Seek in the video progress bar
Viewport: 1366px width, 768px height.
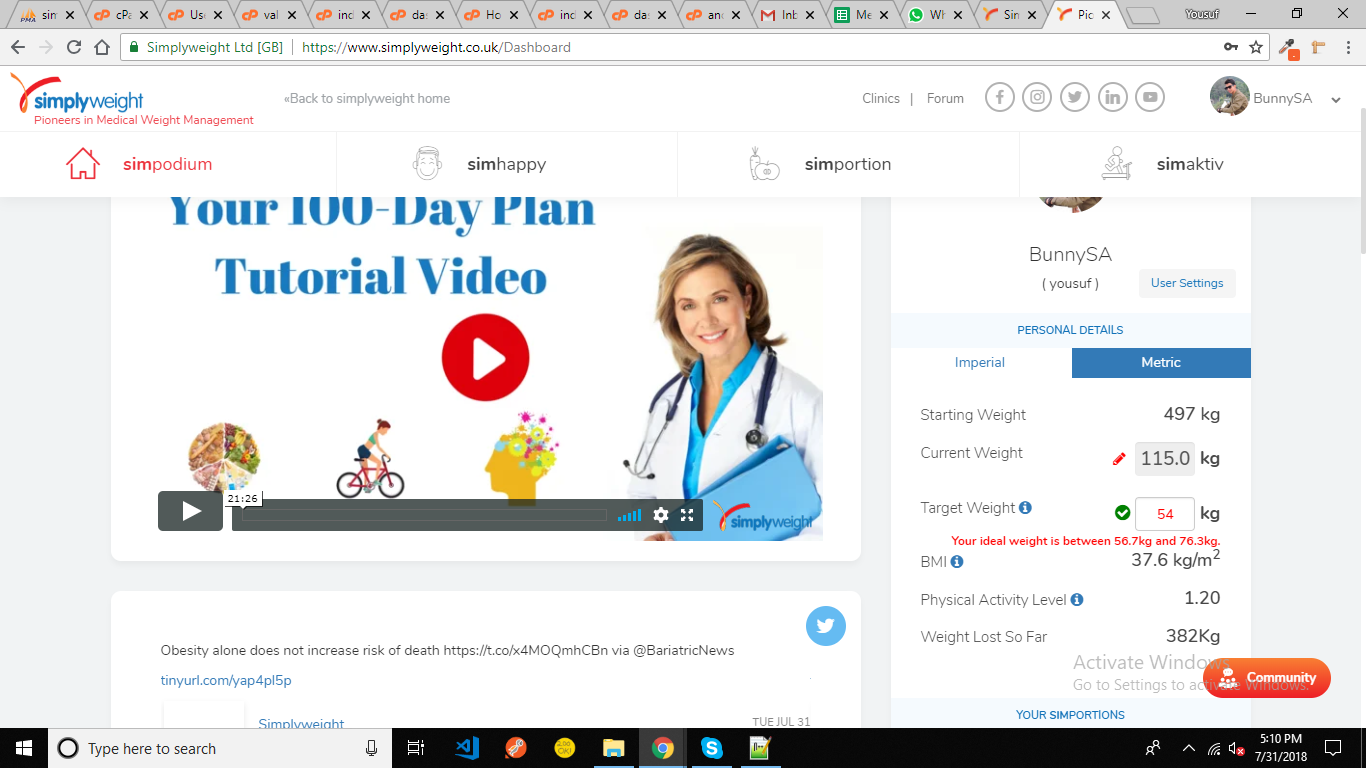(x=424, y=516)
